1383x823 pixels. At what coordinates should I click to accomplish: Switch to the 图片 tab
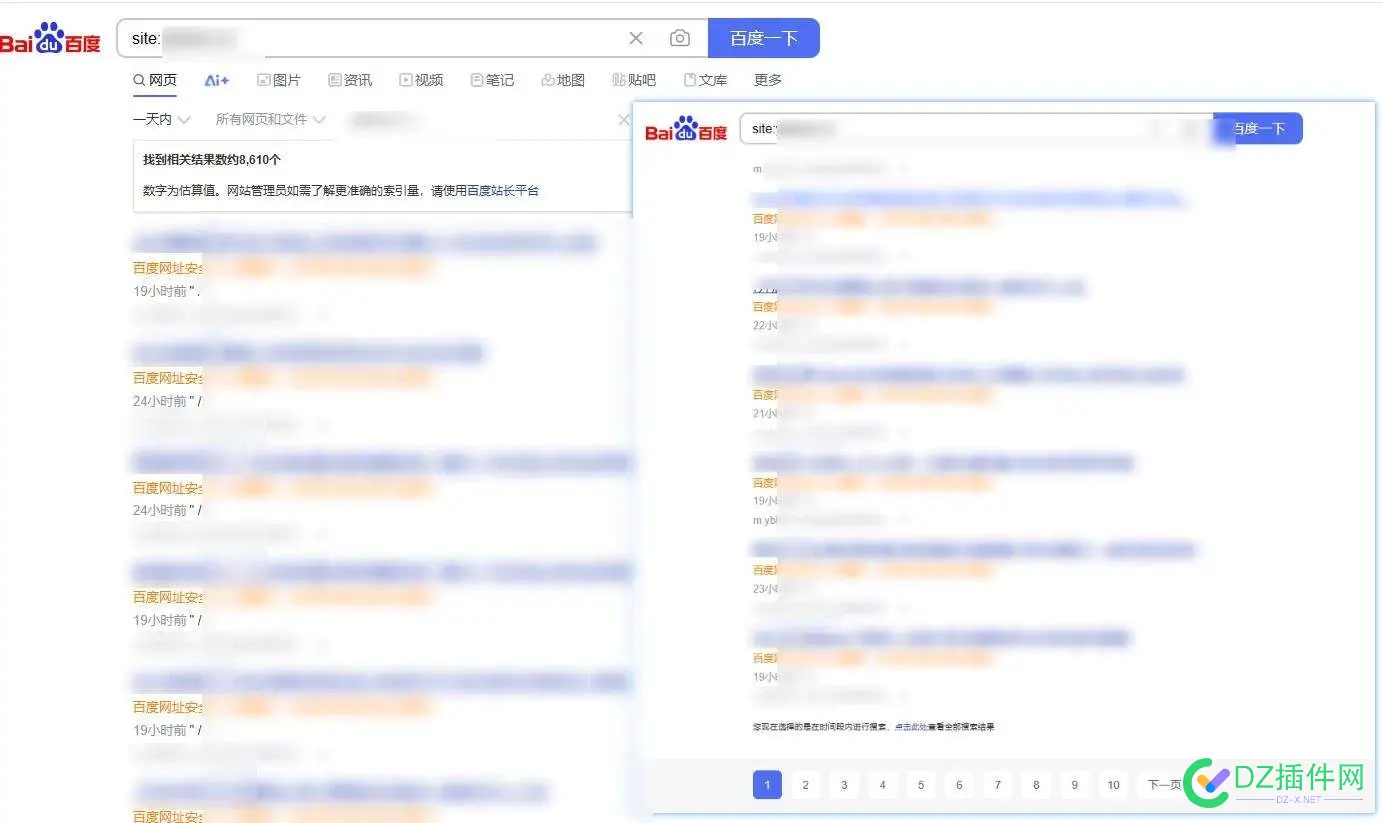pos(279,80)
